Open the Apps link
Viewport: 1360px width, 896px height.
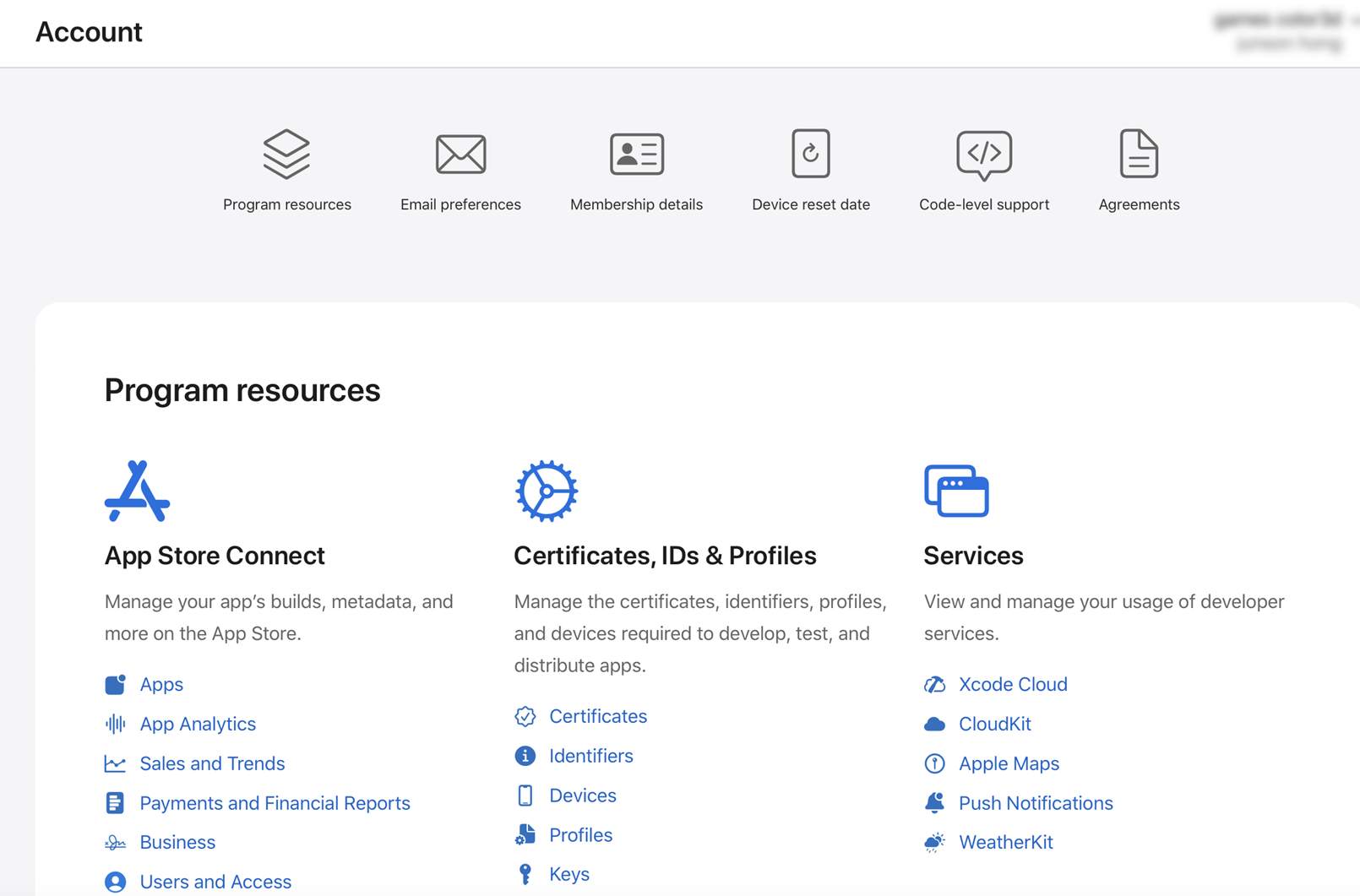click(x=161, y=684)
